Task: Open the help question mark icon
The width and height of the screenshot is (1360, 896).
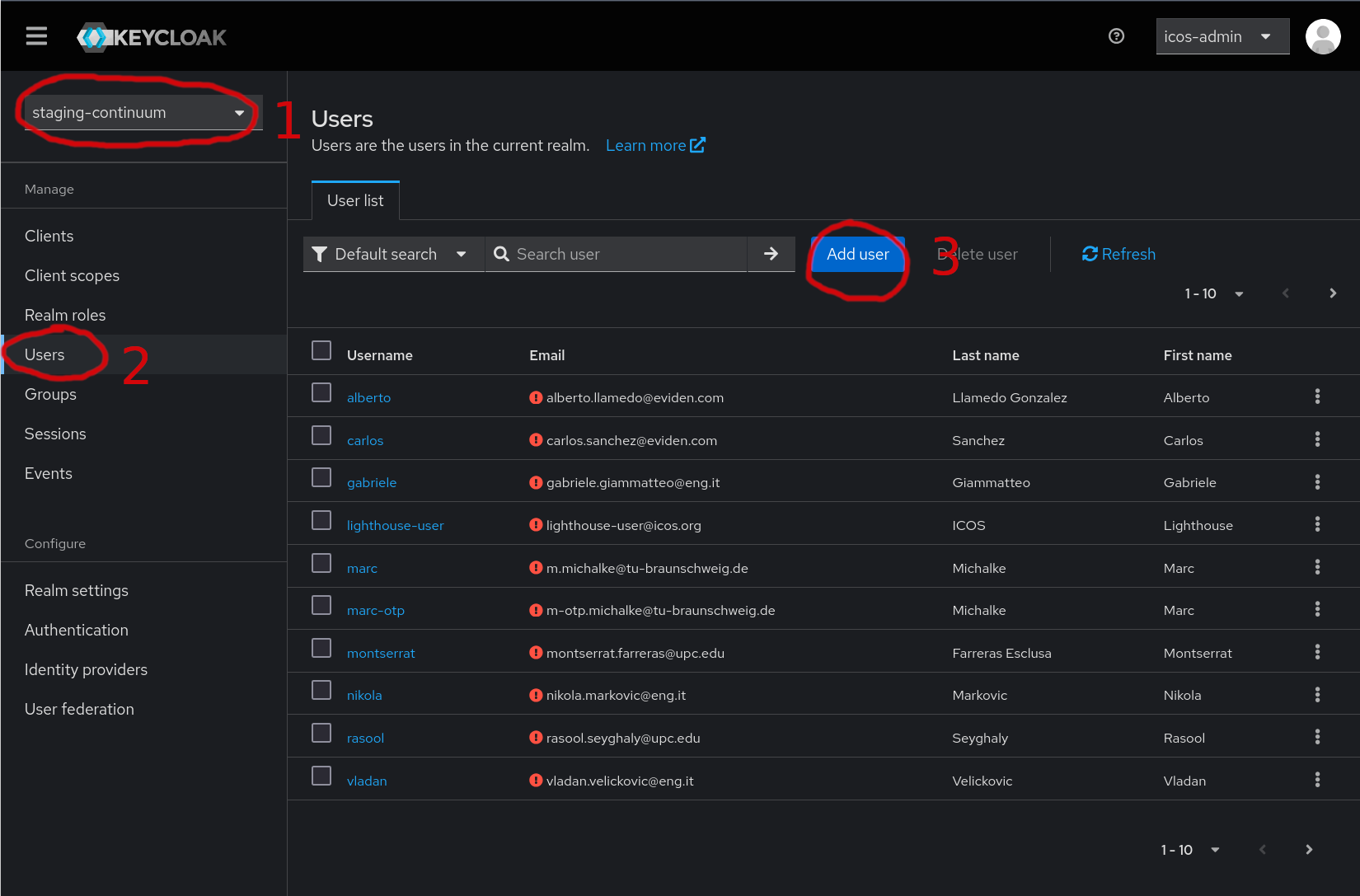Action: point(1116,36)
